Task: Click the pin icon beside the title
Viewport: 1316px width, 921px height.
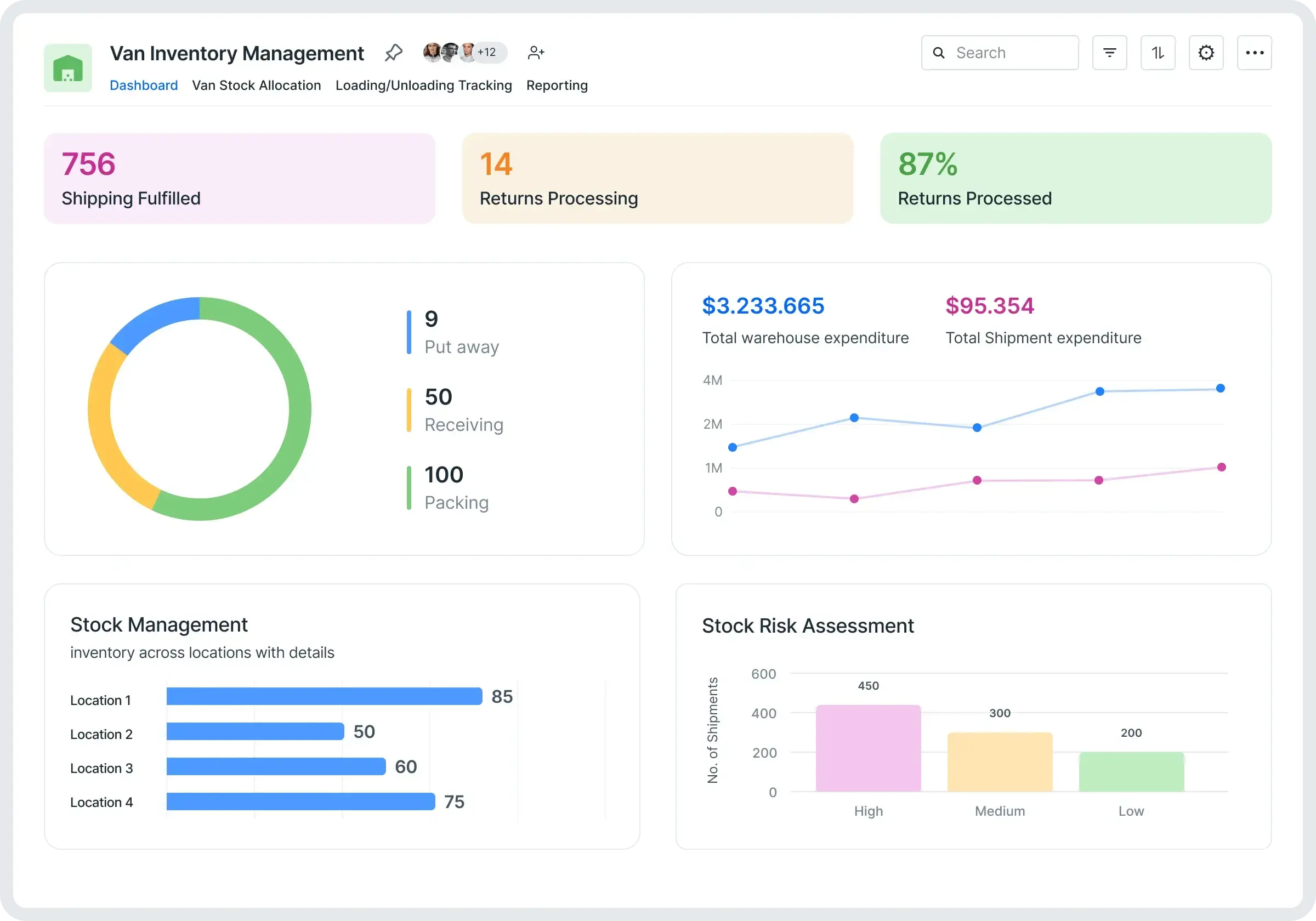Action: pos(393,53)
